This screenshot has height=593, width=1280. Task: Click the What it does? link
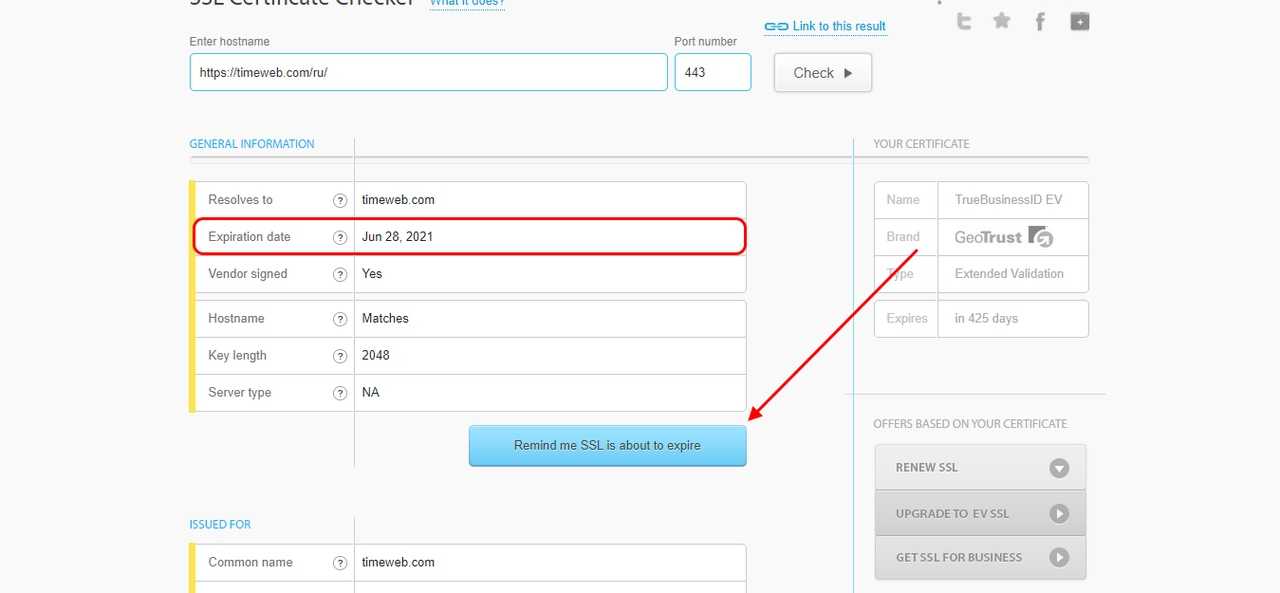click(x=467, y=3)
